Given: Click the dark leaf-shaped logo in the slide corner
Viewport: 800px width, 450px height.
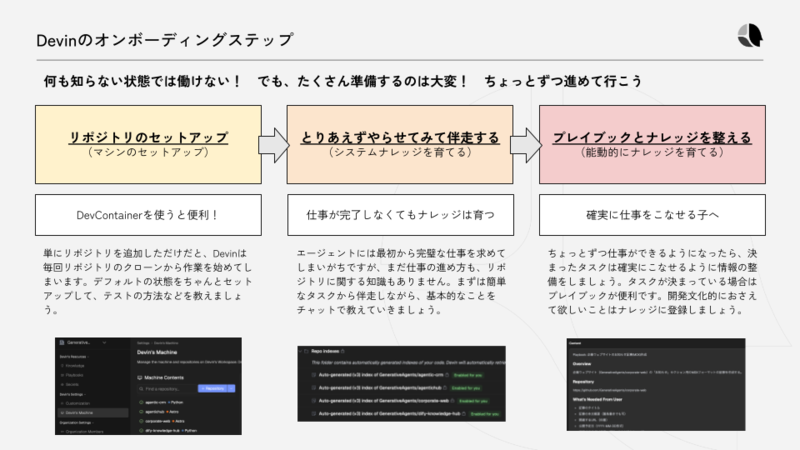Looking at the screenshot, I should (x=750, y=36).
